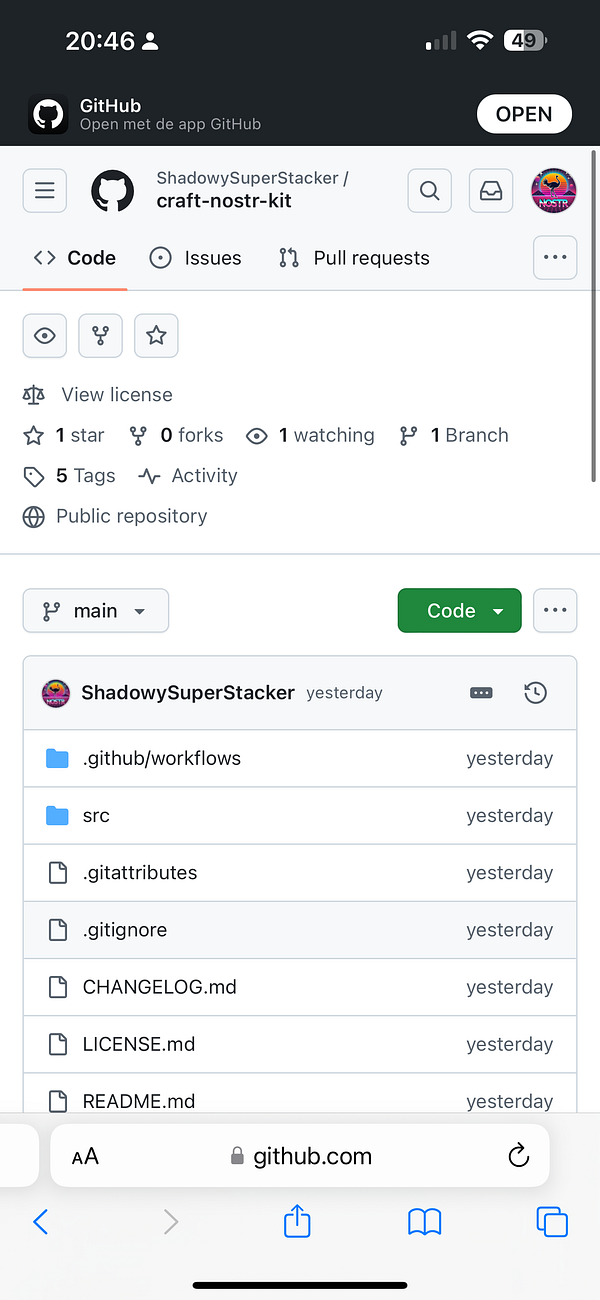The height and width of the screenshot is (1300, 600).
Task: Open the search magnifier icon
Action: (x=430, y=190)
